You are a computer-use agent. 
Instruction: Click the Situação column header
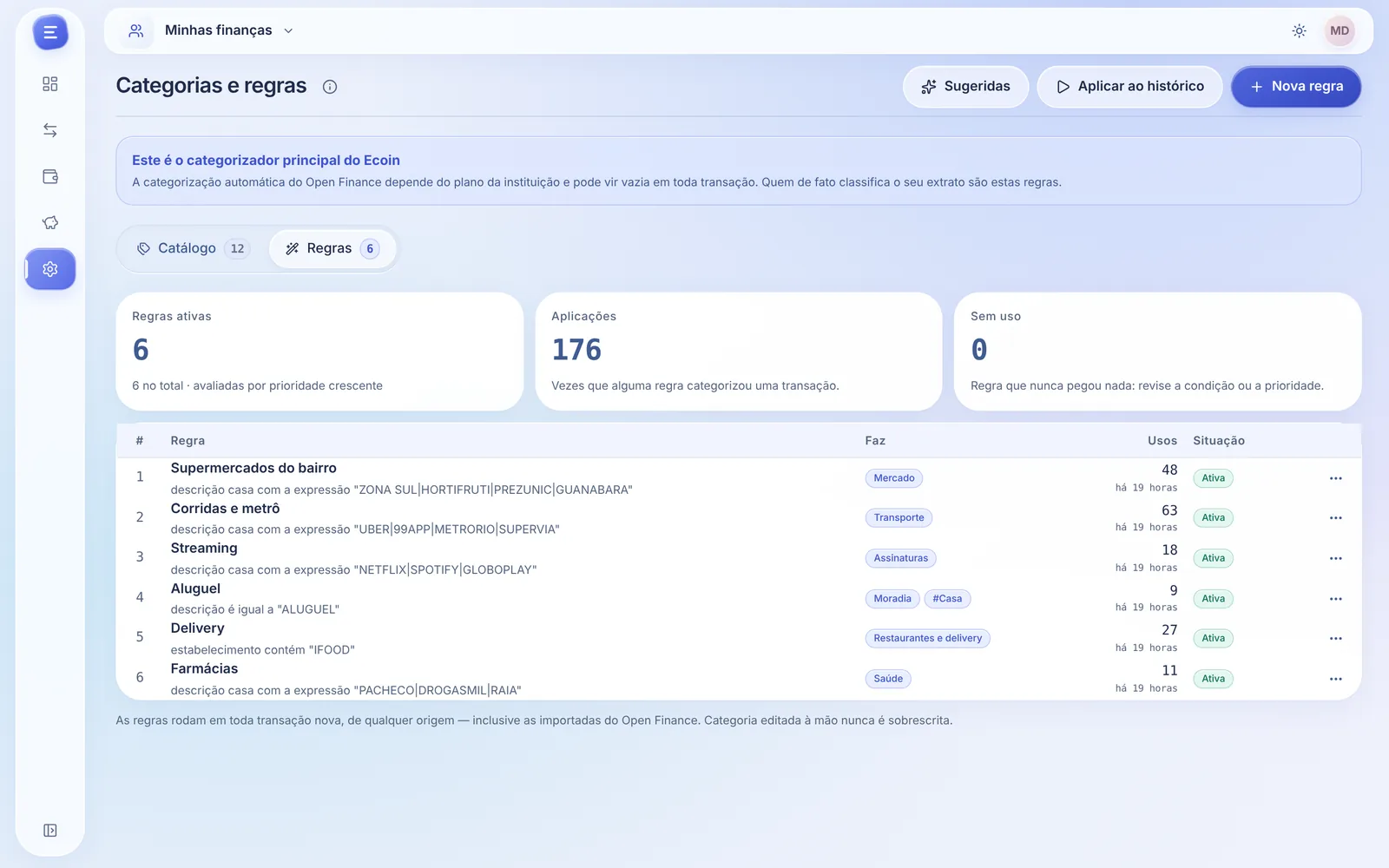(1218, 441)
